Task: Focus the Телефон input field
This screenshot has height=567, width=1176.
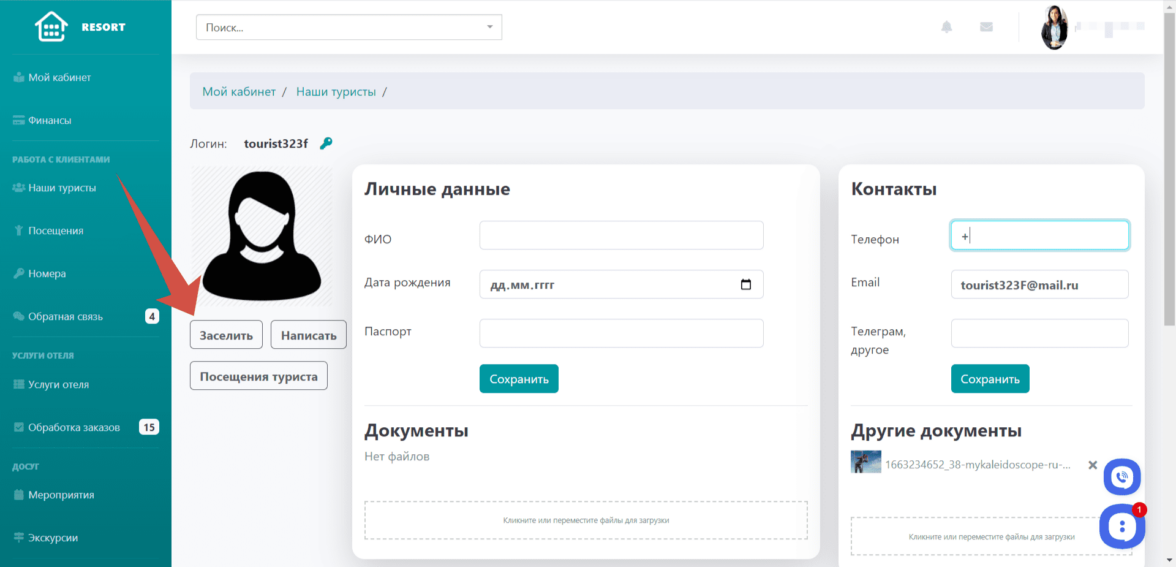Action: click(x=1040, y=236)
